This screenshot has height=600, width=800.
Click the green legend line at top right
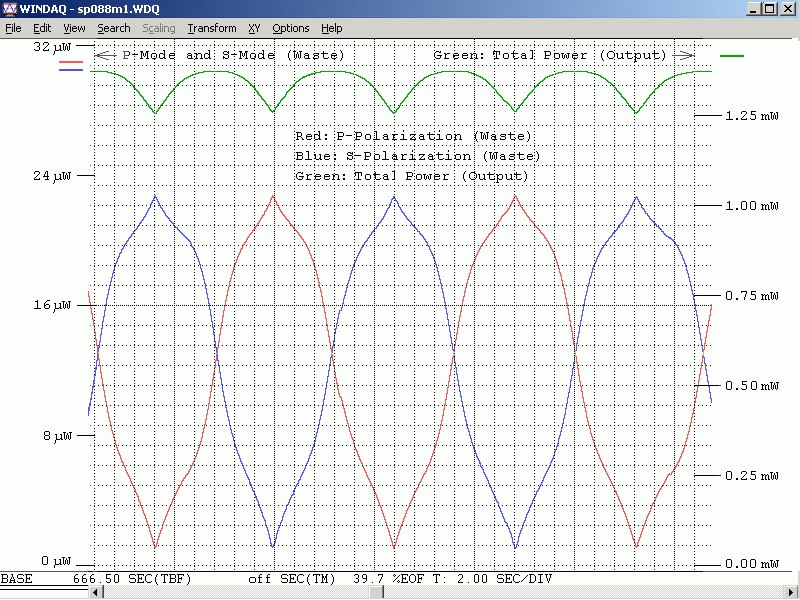tap(732, 56)
